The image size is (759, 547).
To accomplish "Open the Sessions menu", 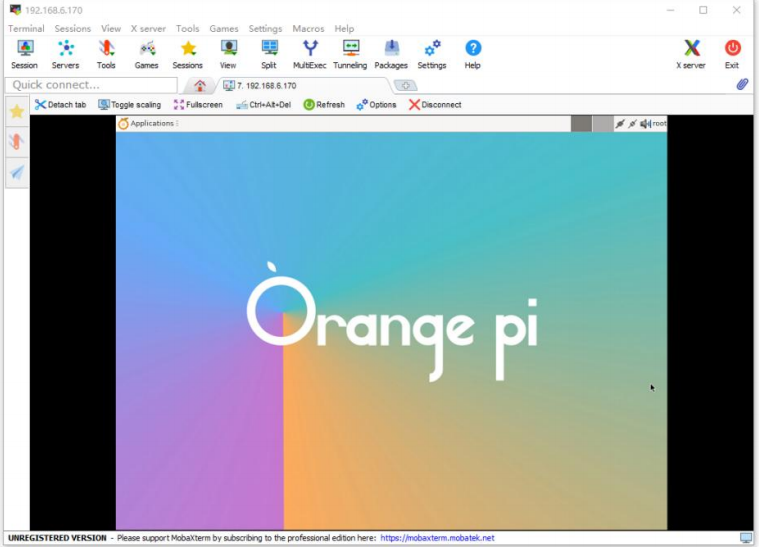I will [x=73, y=29].
